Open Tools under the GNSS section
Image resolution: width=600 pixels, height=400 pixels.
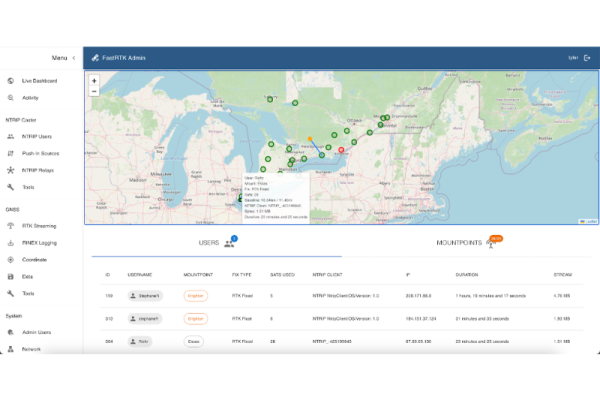[28, 293]
